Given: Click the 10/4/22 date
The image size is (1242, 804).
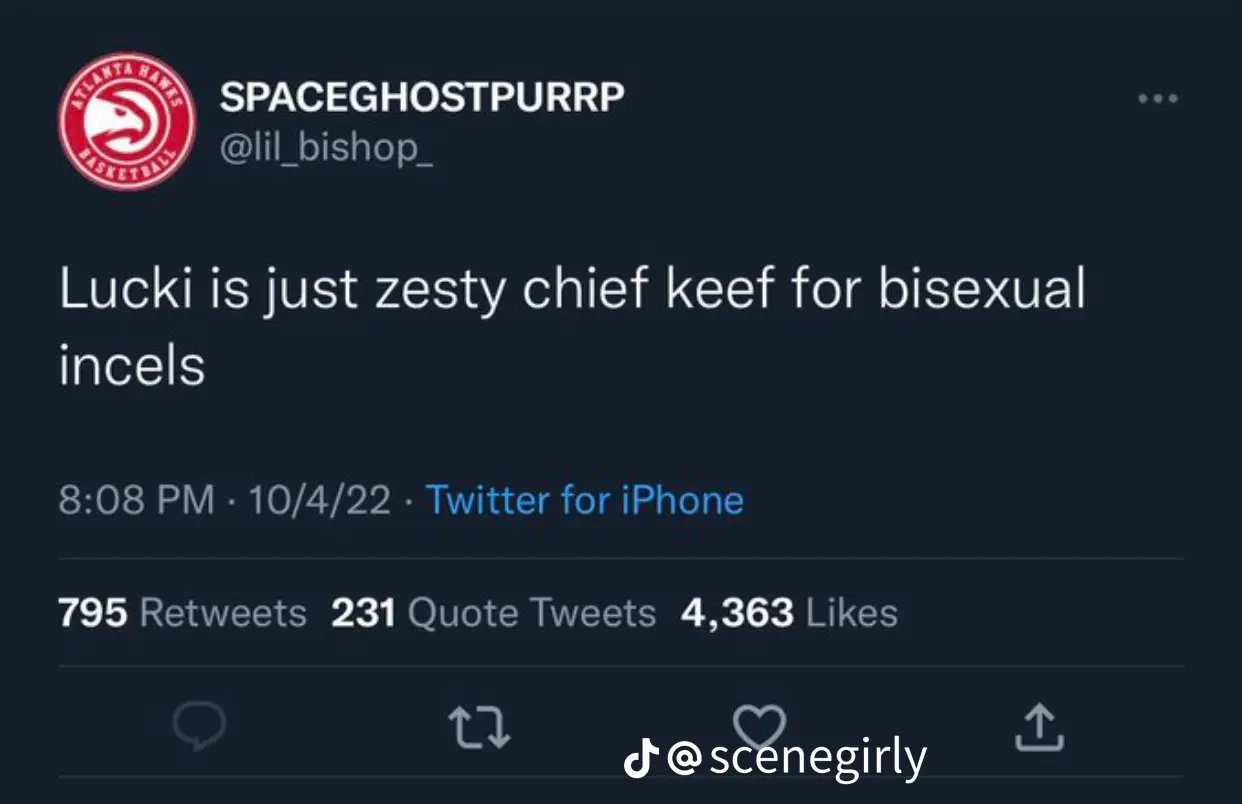Looking at the screenshot, I should click(320, 499).
